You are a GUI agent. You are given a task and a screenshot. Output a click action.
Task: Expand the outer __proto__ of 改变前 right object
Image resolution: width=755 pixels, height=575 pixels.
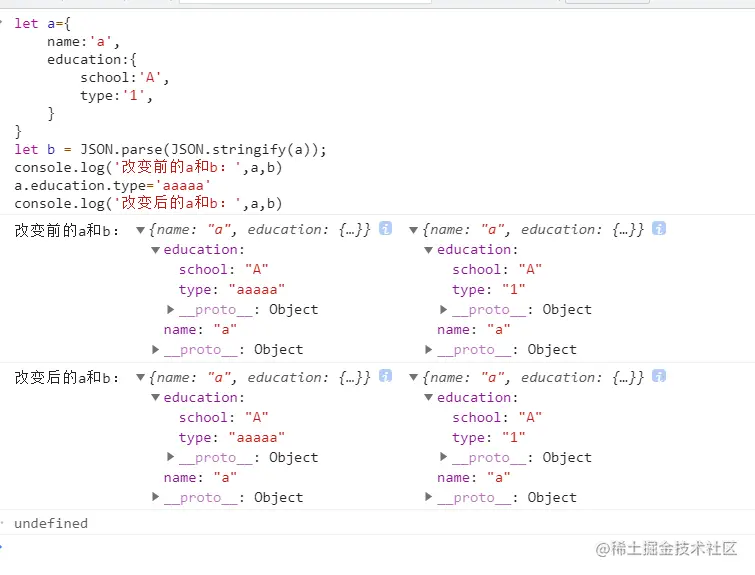[x=429, y=349]
